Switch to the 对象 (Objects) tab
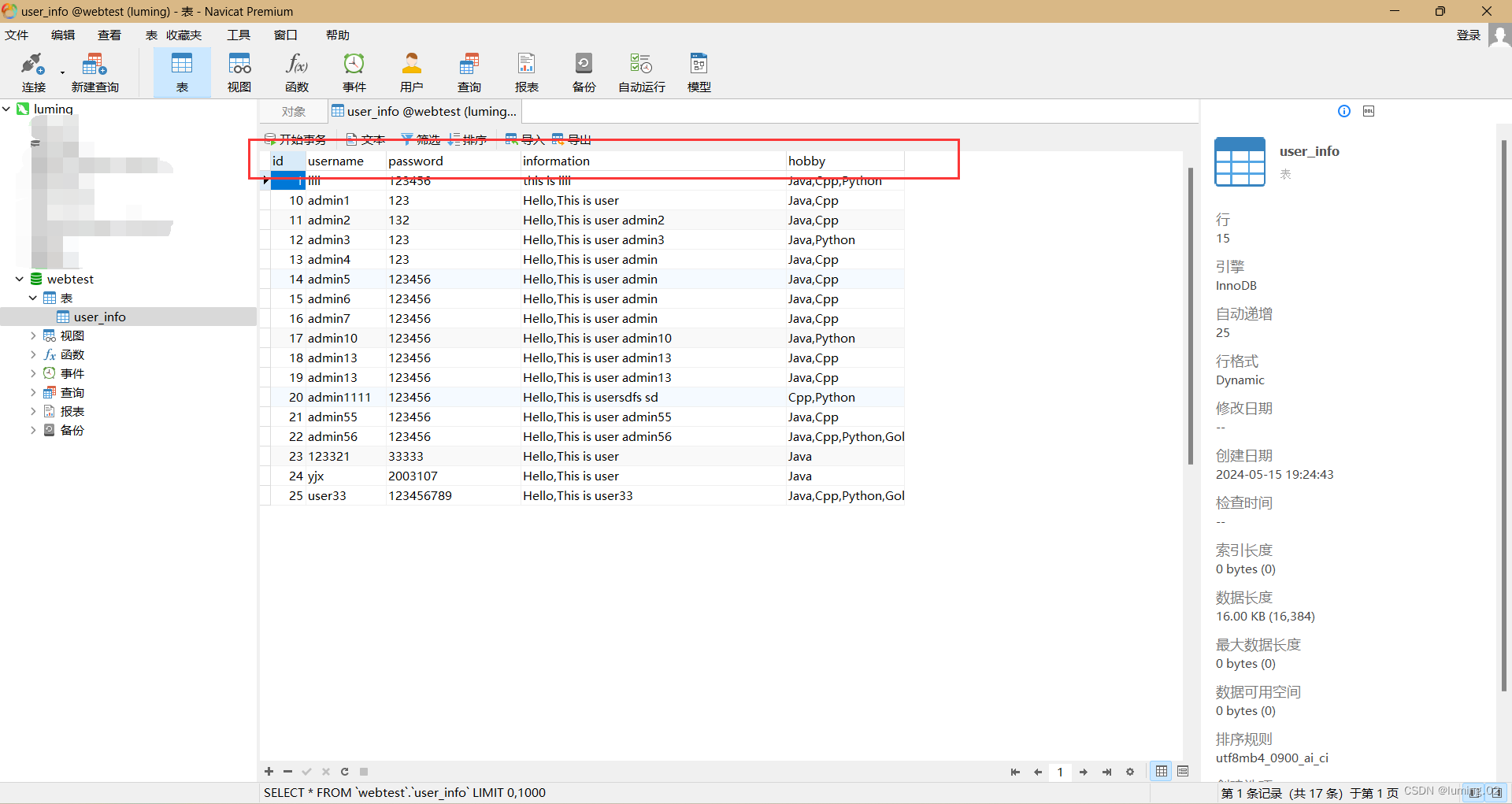Viewport: 1512px width, 804px height. (293, 112)
